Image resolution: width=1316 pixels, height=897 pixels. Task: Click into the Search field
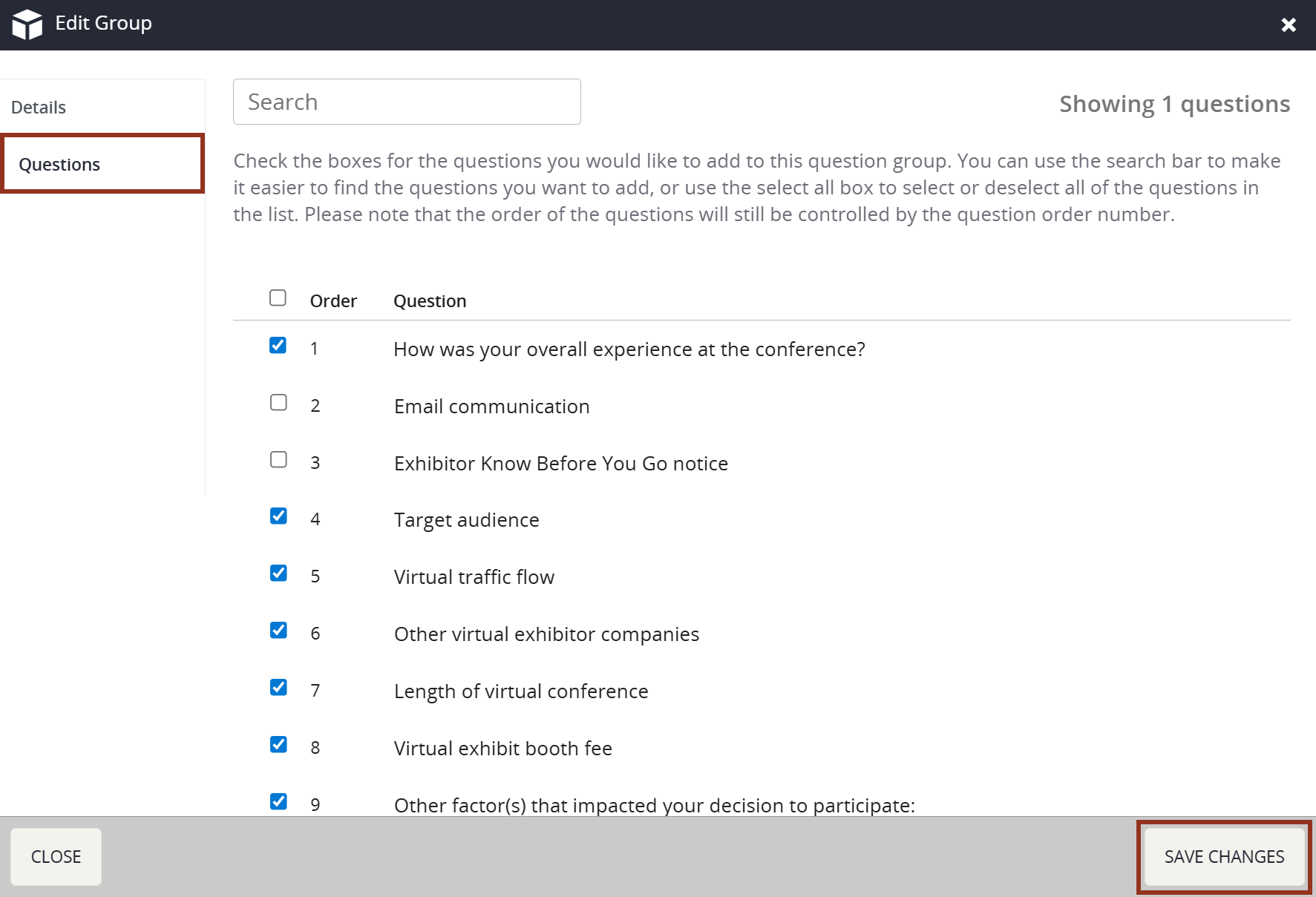click(x=407, y=102)
